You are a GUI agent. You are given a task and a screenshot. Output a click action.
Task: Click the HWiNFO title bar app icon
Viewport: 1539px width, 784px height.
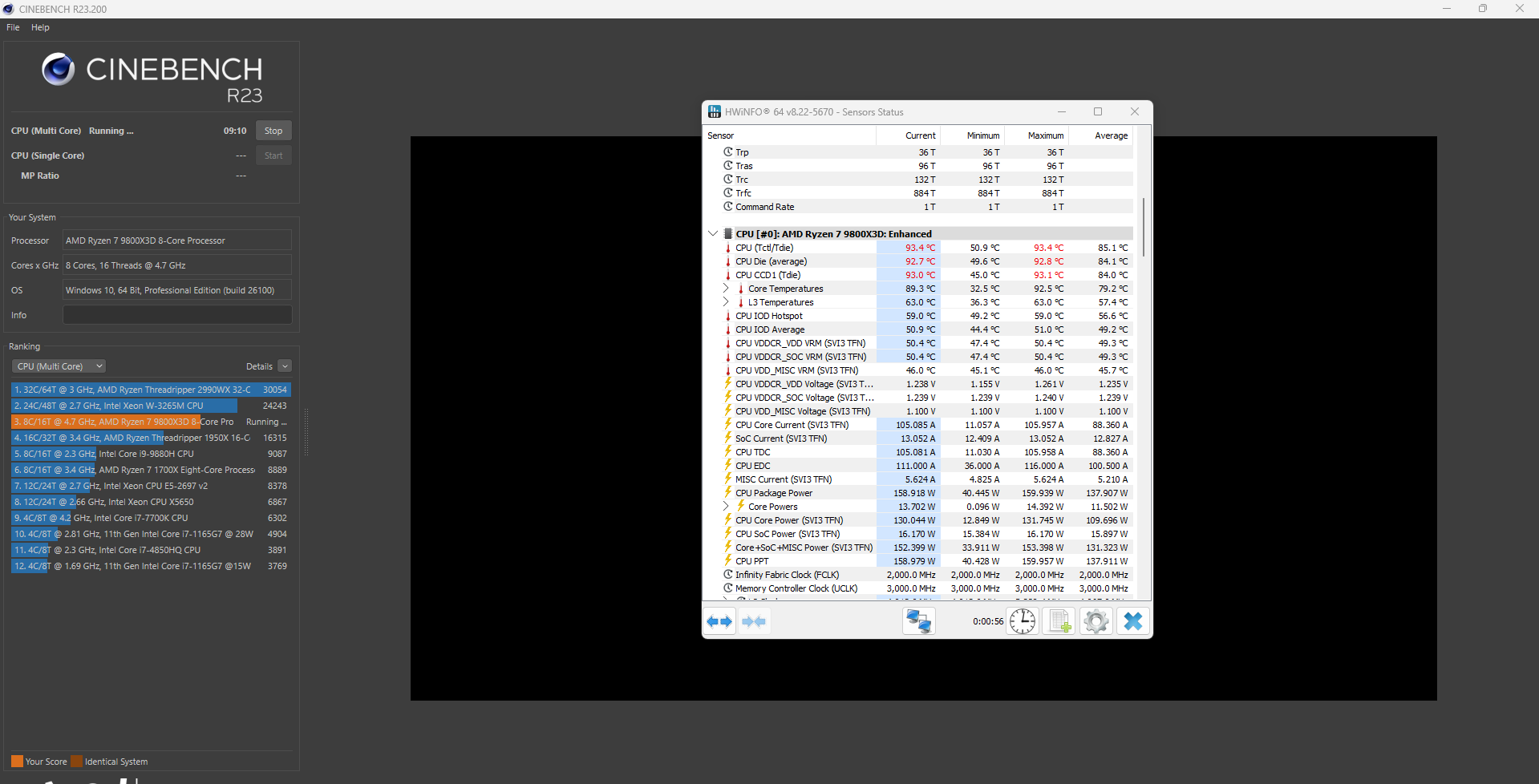714,111
